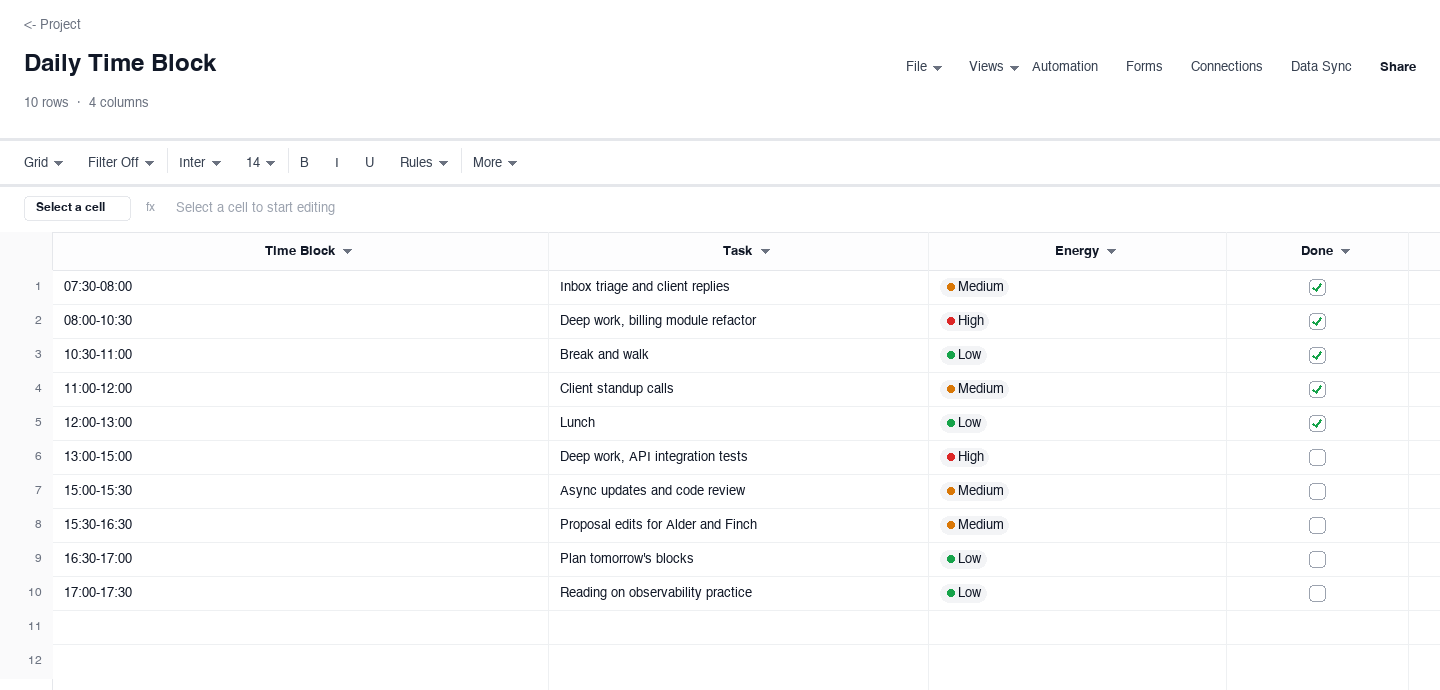Image resolution: width=1440 pixels, height=690 pixels.
Task: Open the Data Sync menu item
Action: (x=1321, y=67)
